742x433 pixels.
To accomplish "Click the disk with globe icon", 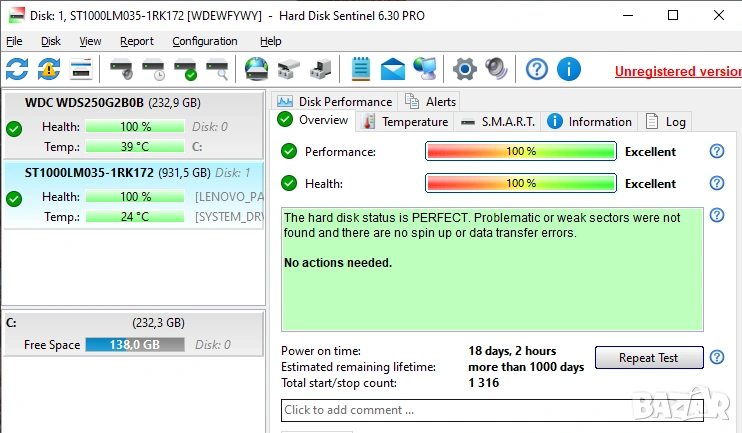I will 256,69.
